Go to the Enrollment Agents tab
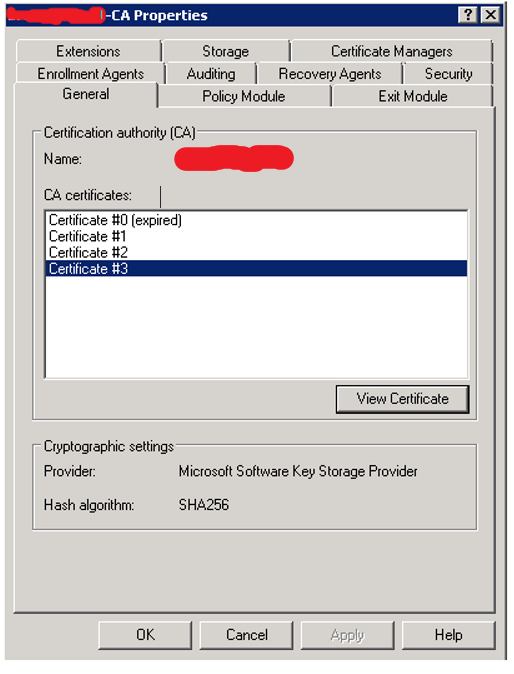 pos(91,74)
